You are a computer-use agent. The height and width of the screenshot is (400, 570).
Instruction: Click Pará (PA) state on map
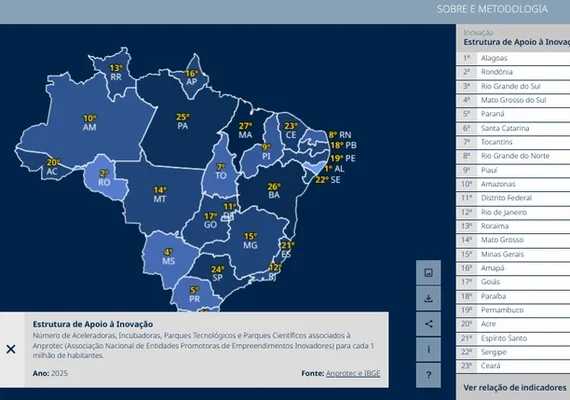[182, 121]
